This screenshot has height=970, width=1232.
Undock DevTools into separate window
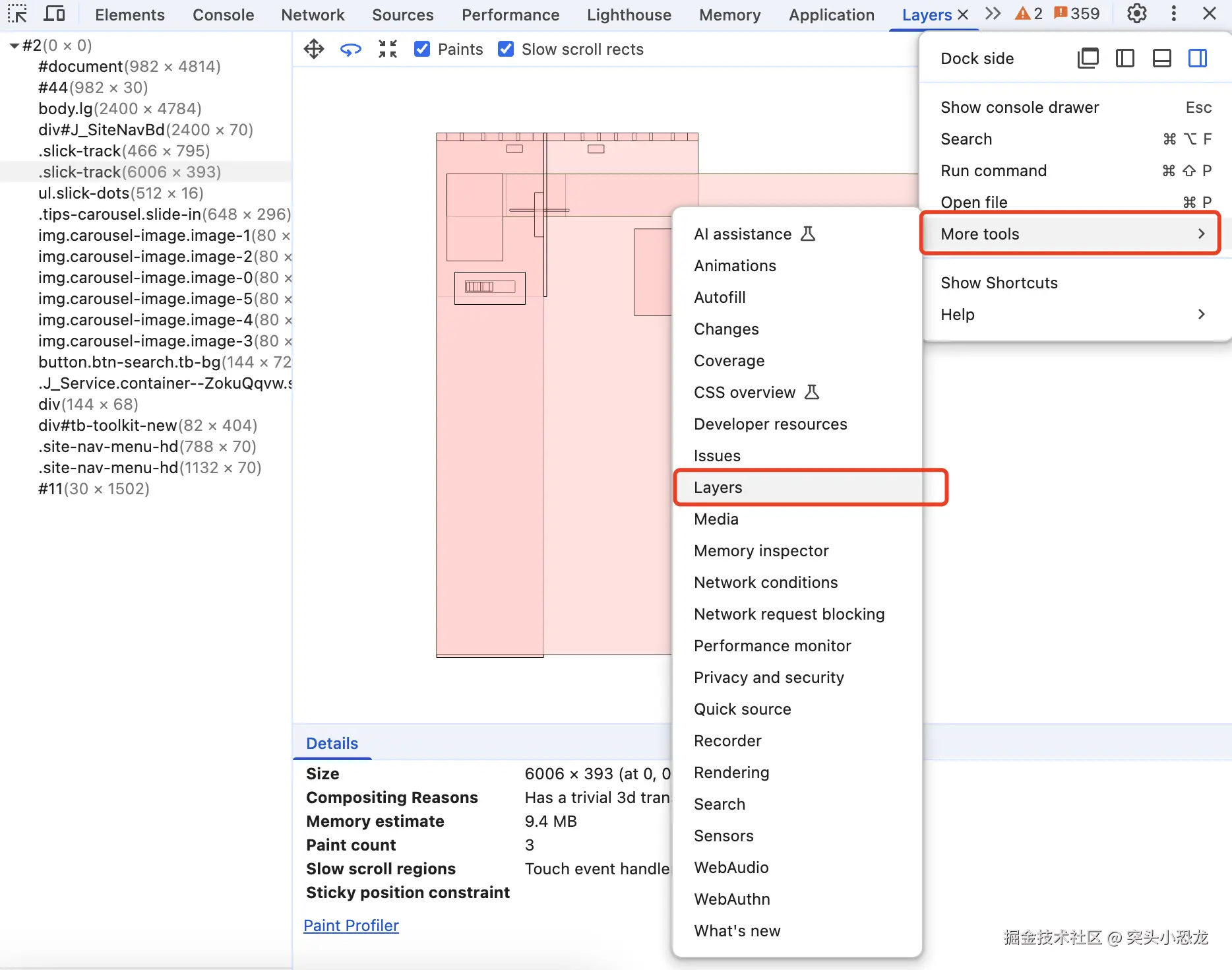coord(1088,58)
